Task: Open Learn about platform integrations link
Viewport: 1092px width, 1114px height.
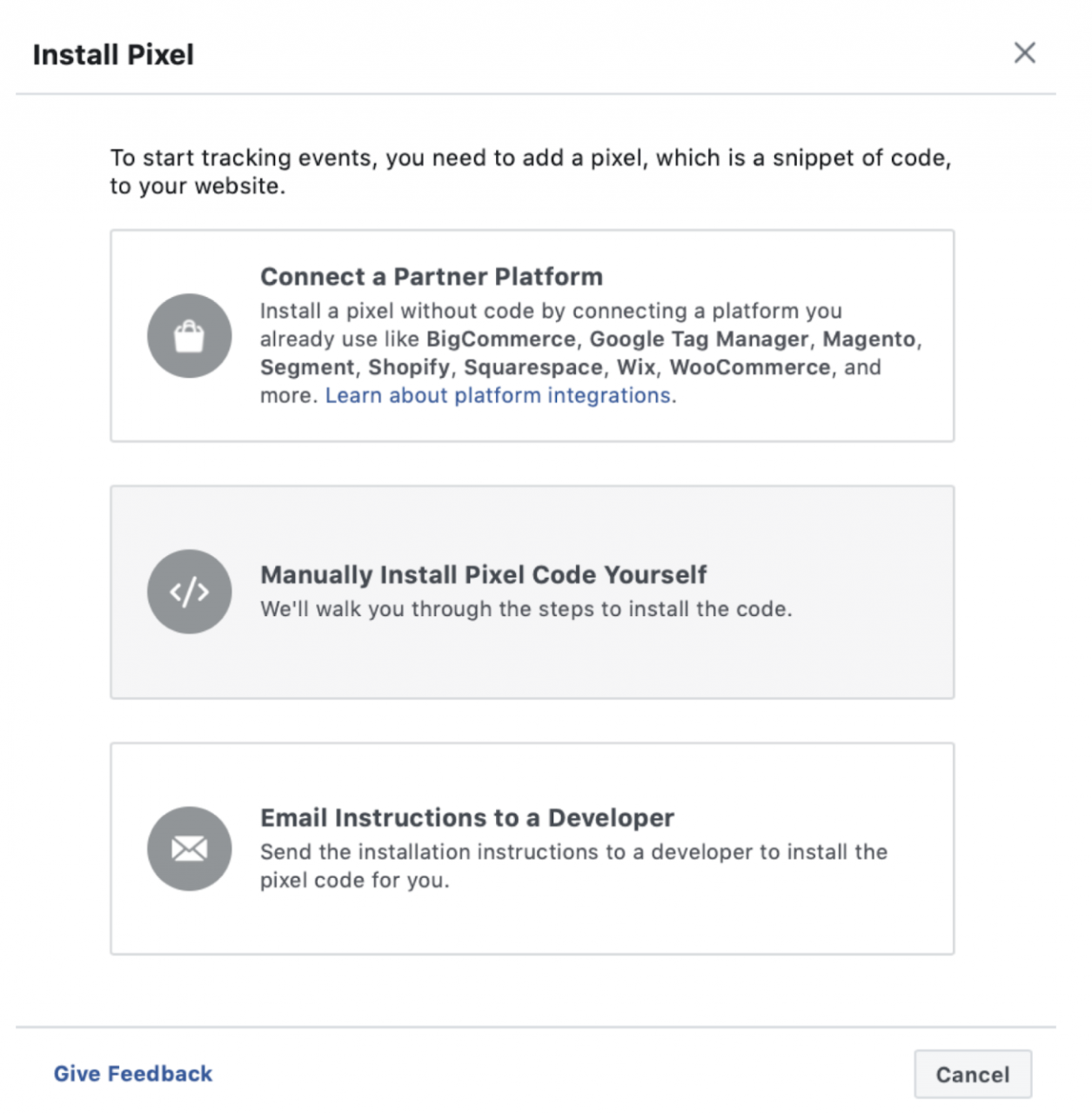Action: point(498,395)
